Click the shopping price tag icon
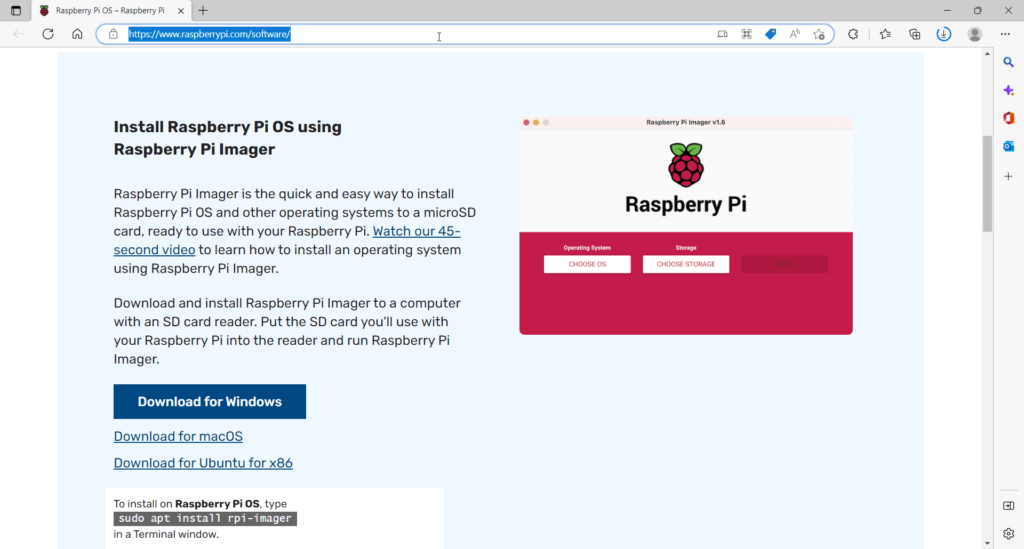 click(770, 34)
